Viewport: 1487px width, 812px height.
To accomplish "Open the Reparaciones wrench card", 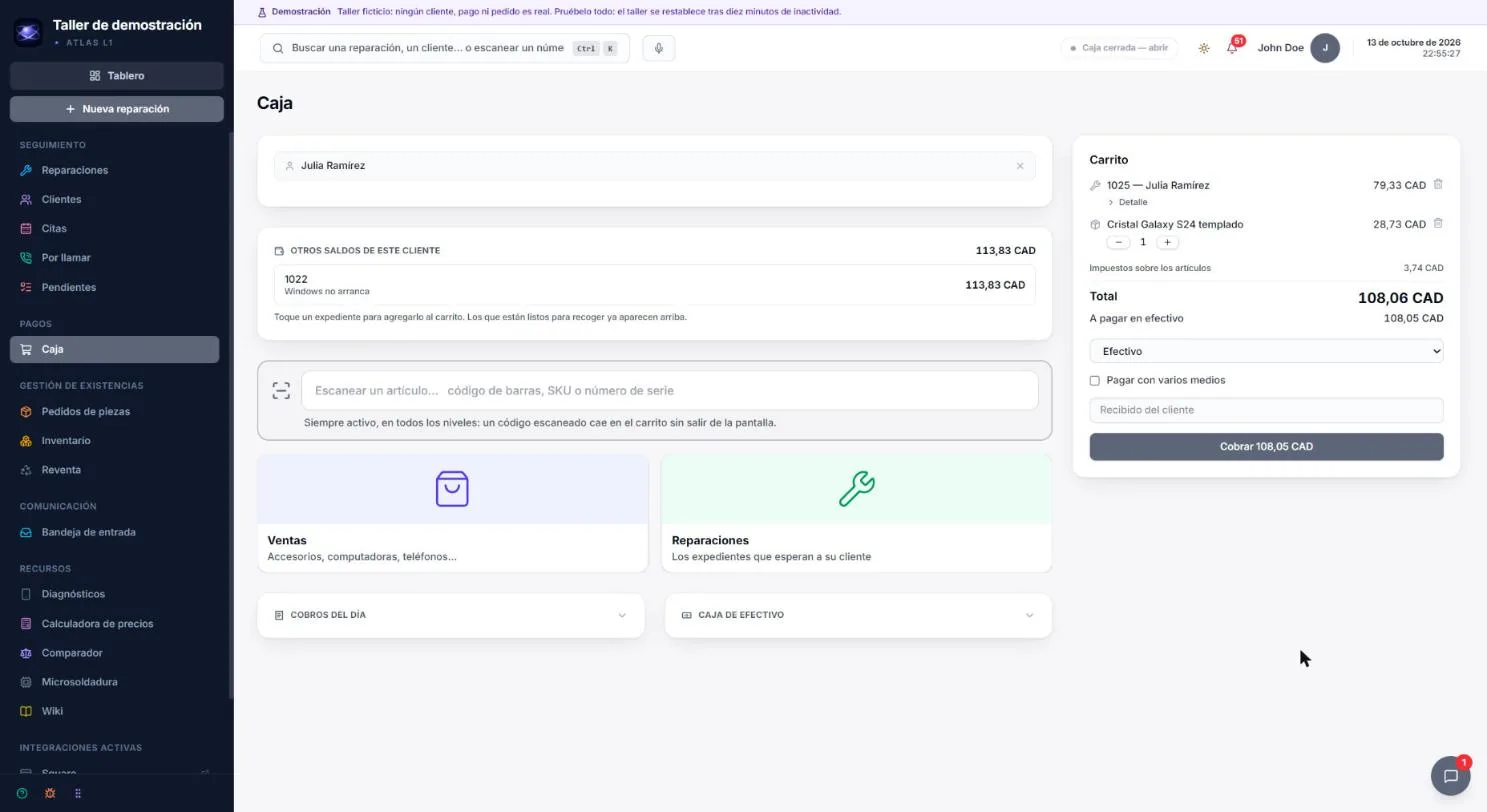I will pyautogui.click(x=857, y=514).
